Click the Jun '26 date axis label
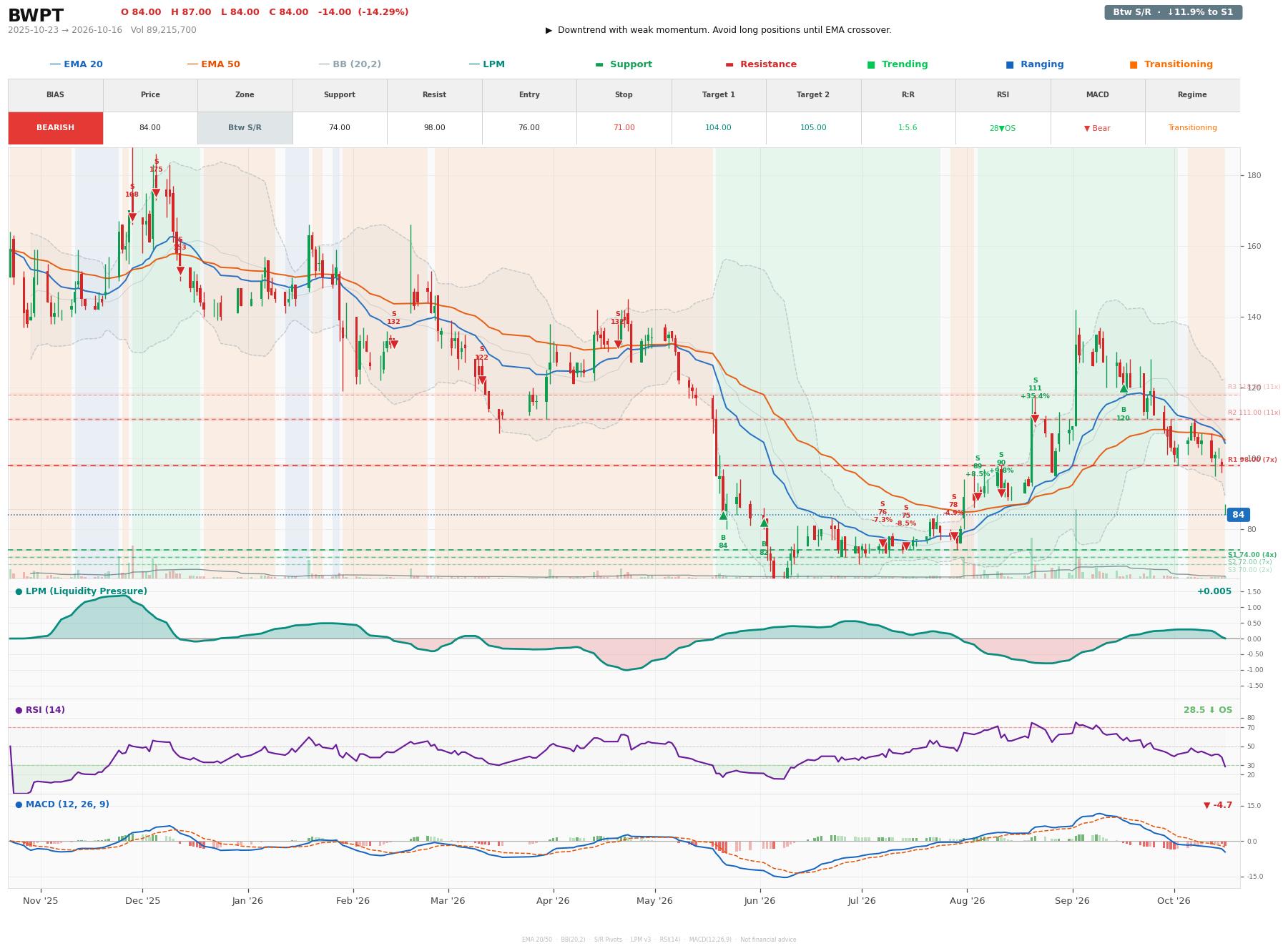 (x=759, y=901)
